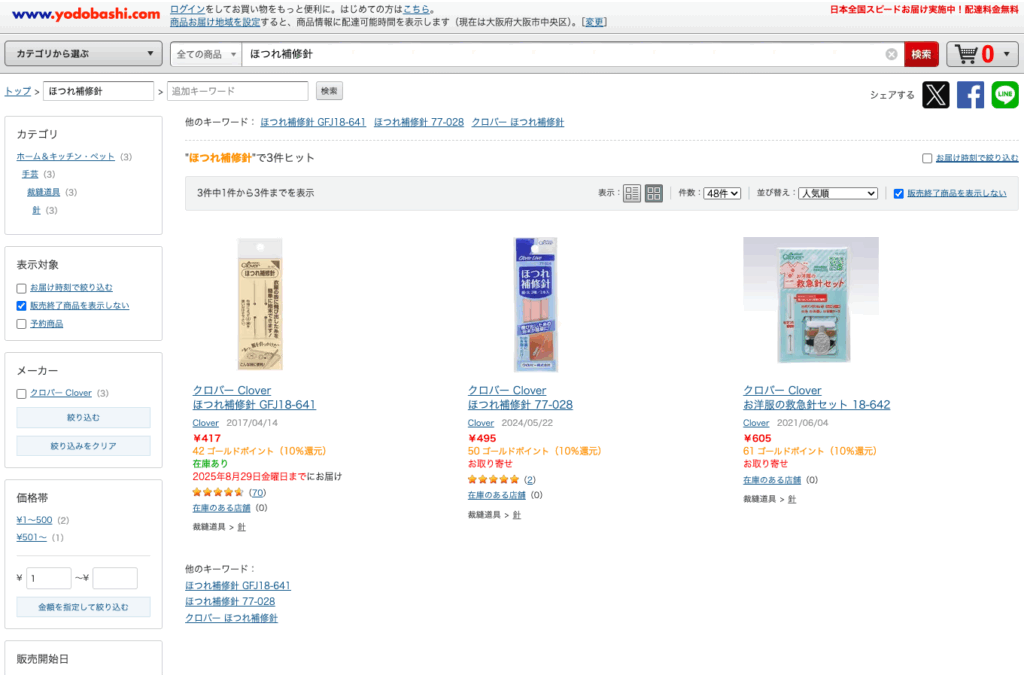The width and height of the screenshot is (1024, 675).
Task: Click the 追加キーワード input field
Action: point(238,91)
